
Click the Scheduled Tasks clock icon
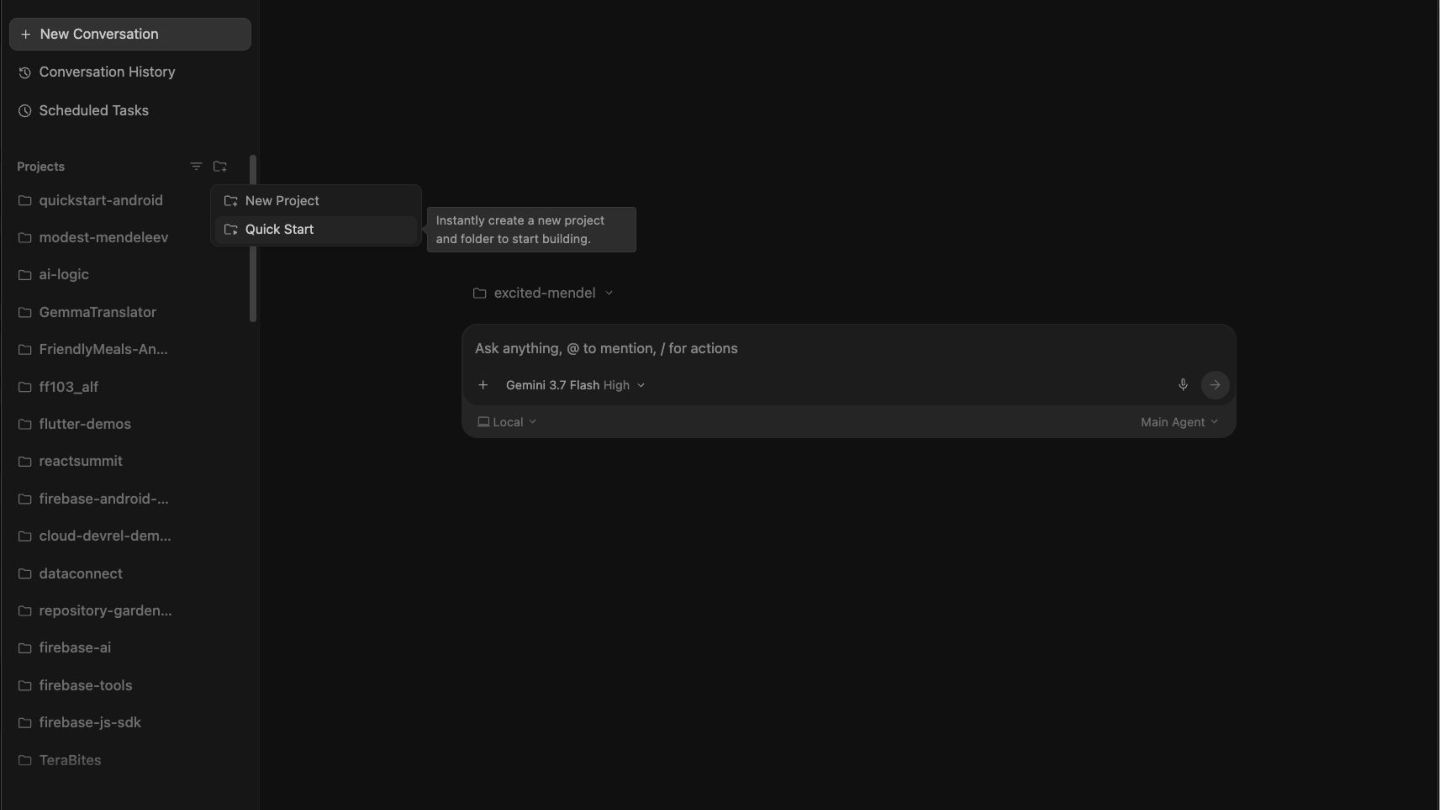pyautogui.click(x=25, y=111)
